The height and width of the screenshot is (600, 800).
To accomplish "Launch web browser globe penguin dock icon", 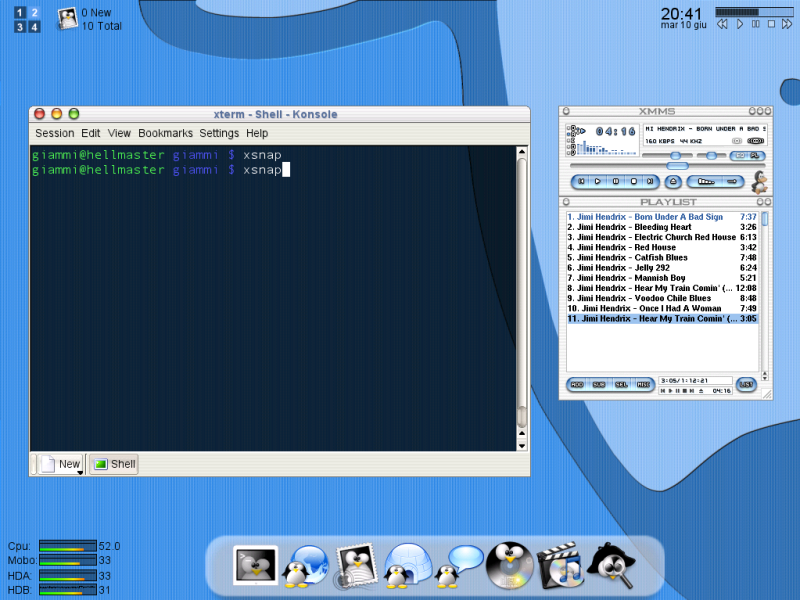I will point(306,566).
